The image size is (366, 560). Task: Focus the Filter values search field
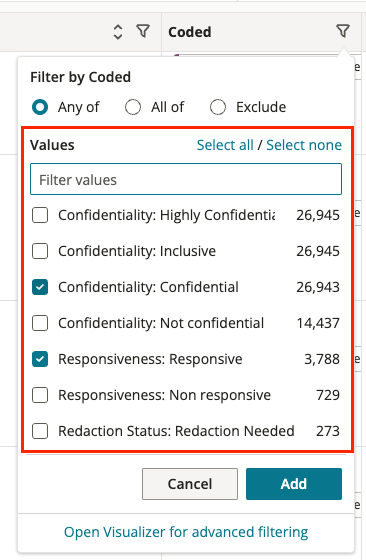coord(186,179)
